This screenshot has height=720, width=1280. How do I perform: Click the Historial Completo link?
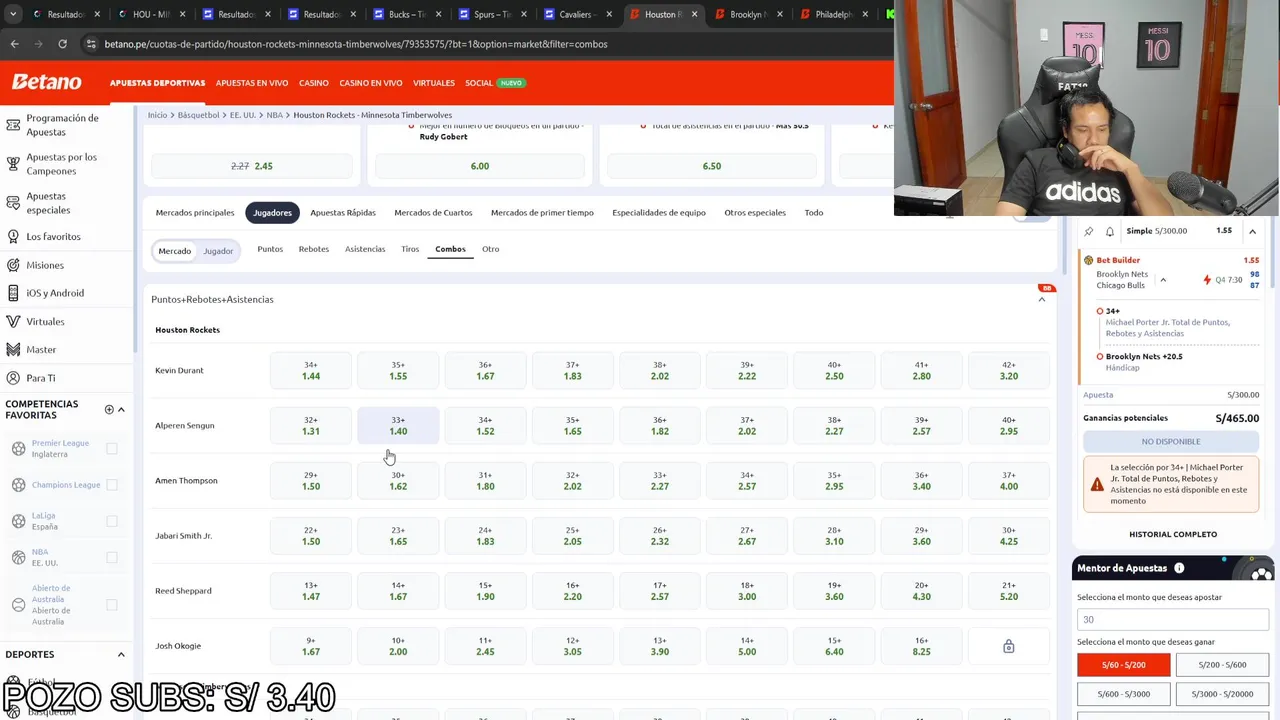coord(1173,535)
